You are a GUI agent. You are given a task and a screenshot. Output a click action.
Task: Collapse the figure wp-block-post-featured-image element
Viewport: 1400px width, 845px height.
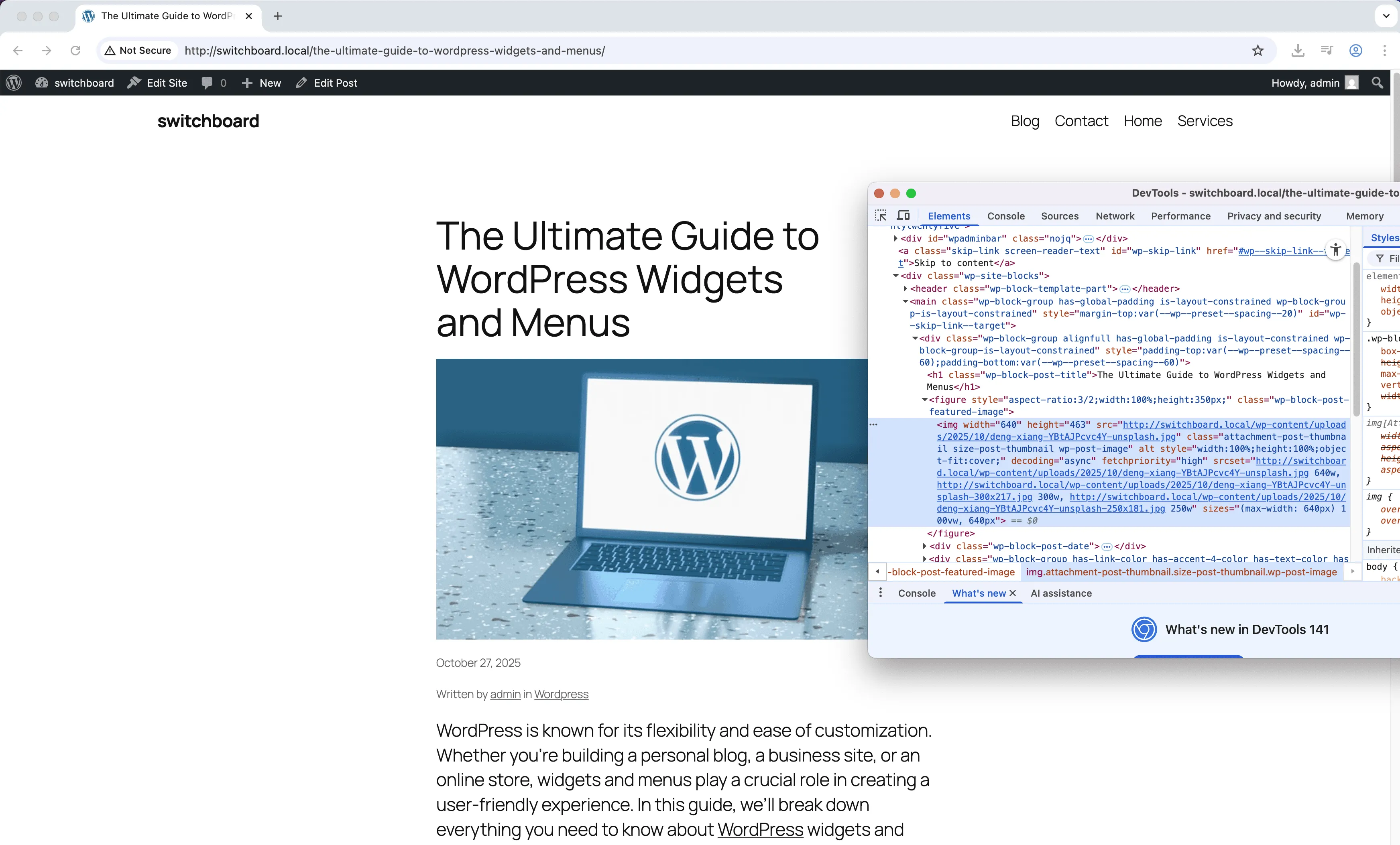[926, 400]
